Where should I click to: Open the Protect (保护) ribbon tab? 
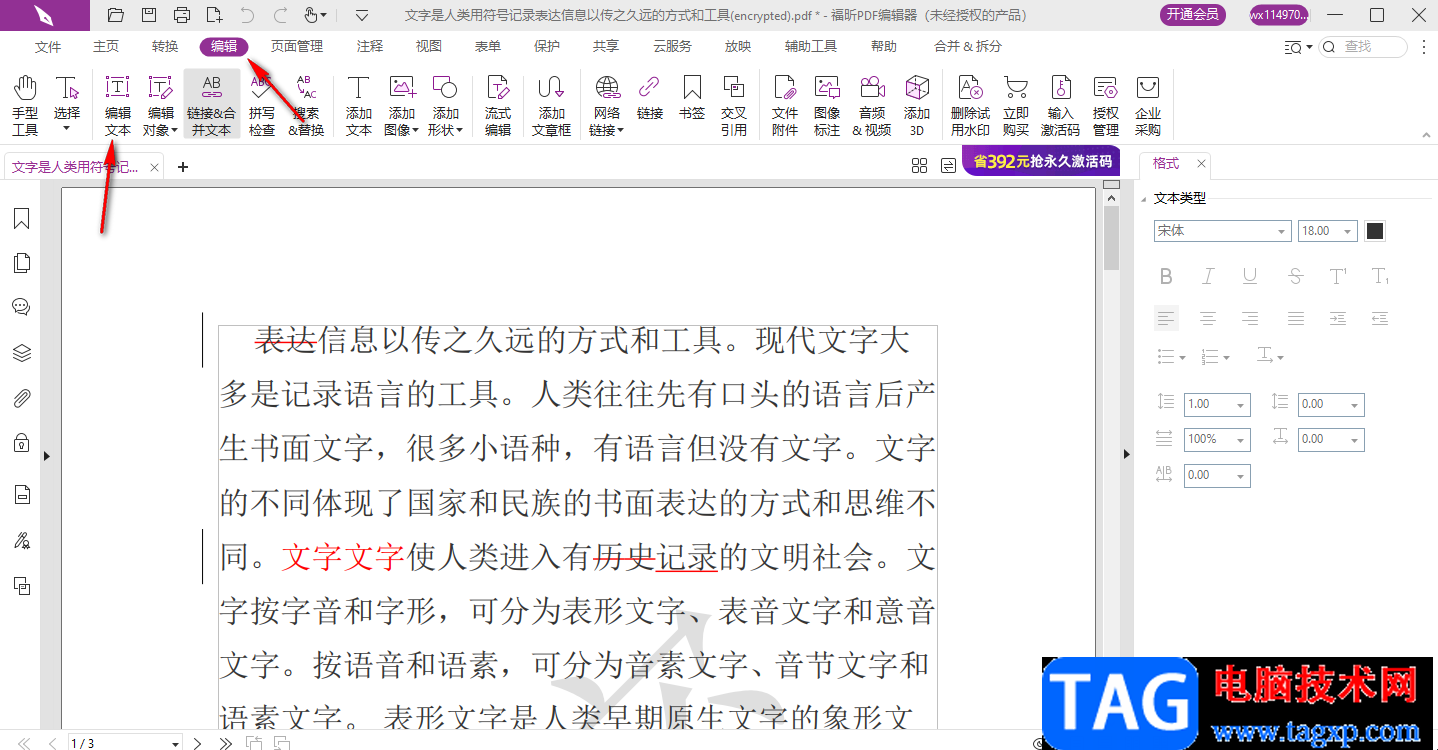pos(547,46)
